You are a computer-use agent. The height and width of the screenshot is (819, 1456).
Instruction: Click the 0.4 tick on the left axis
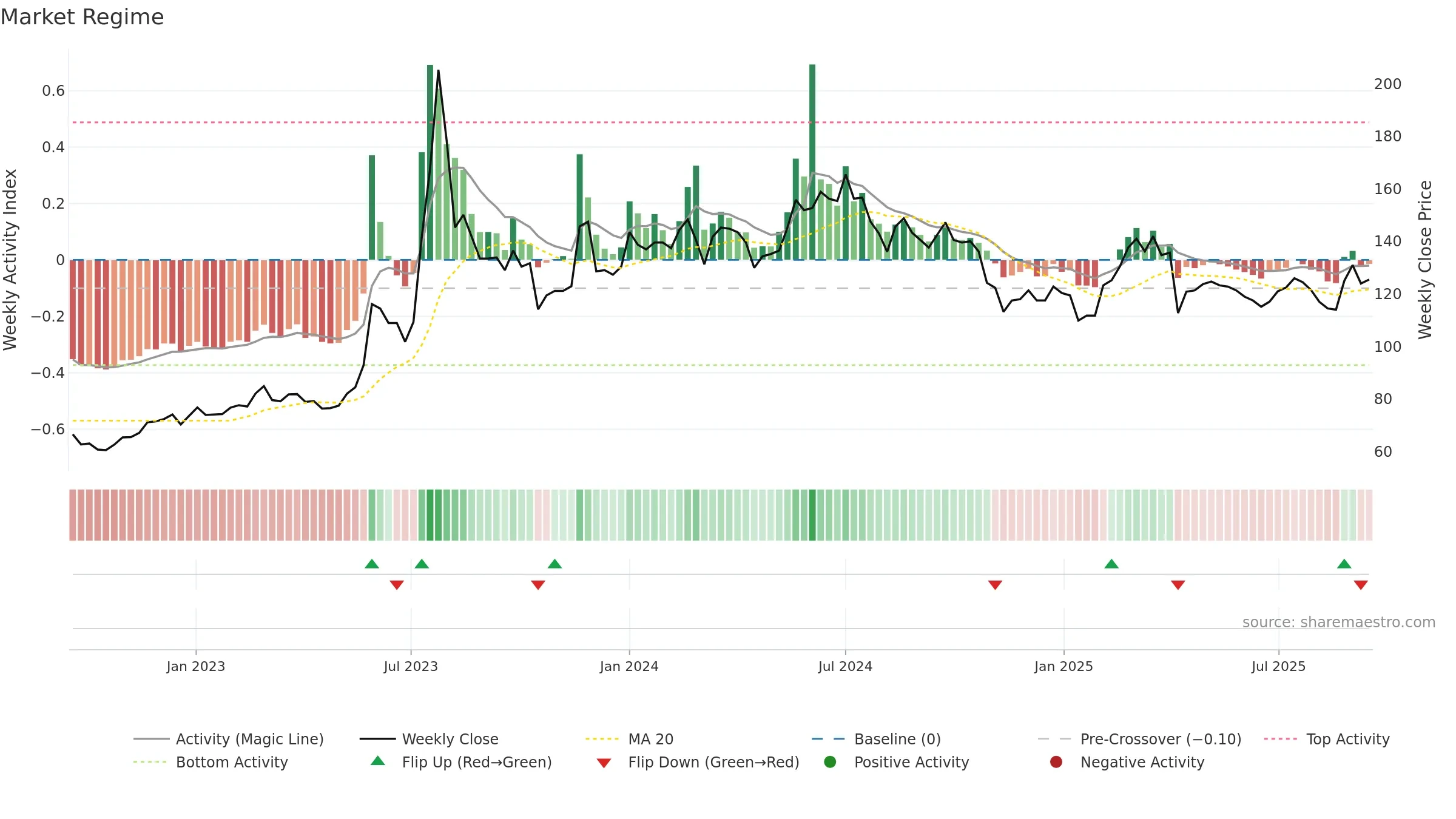tap(53, 147)
